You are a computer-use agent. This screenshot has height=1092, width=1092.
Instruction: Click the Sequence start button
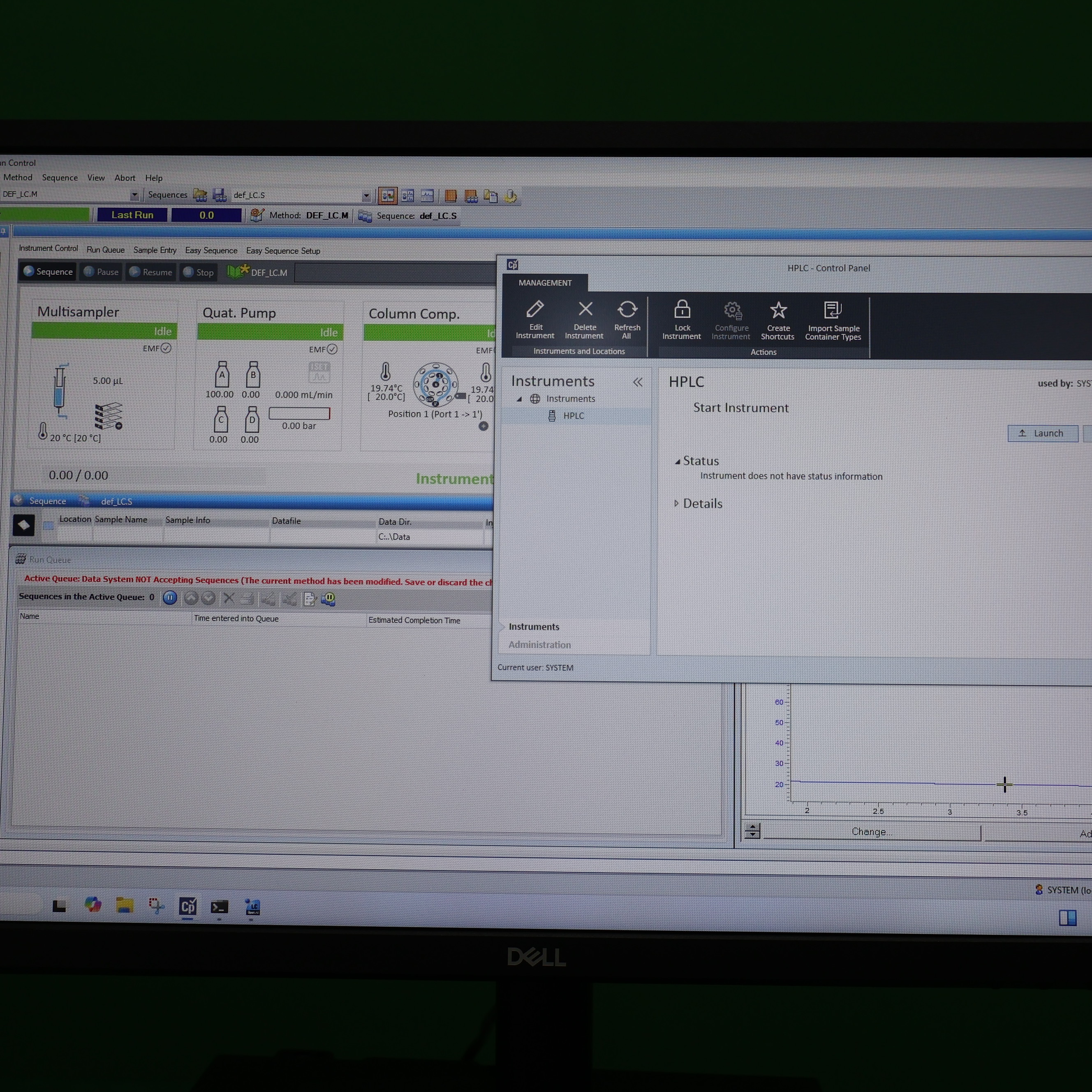pyautogui.click(x=48, y=272)
